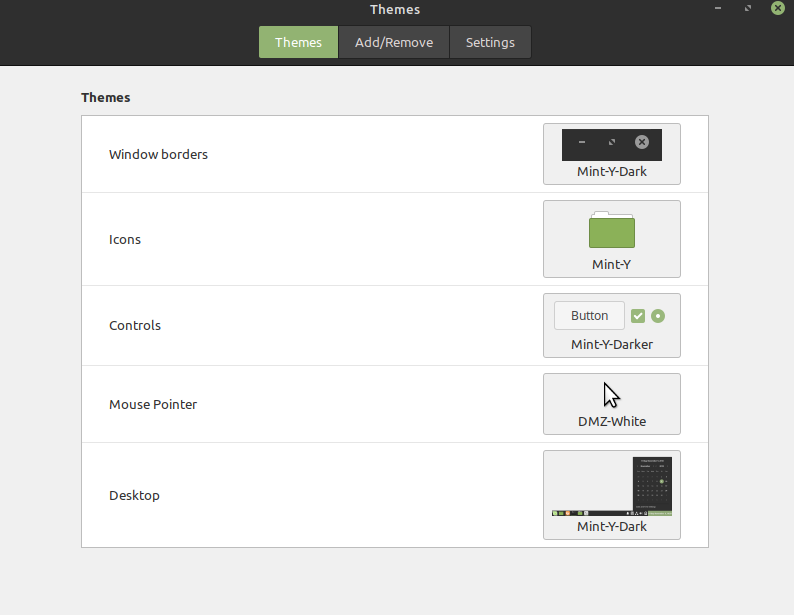Close the Themes window
The image size is (794, 615).
pyautogui.click(x=778, y=8)
